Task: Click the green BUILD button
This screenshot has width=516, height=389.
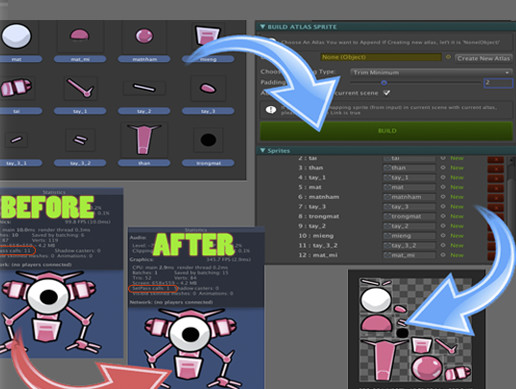Action: click(386, 131)
